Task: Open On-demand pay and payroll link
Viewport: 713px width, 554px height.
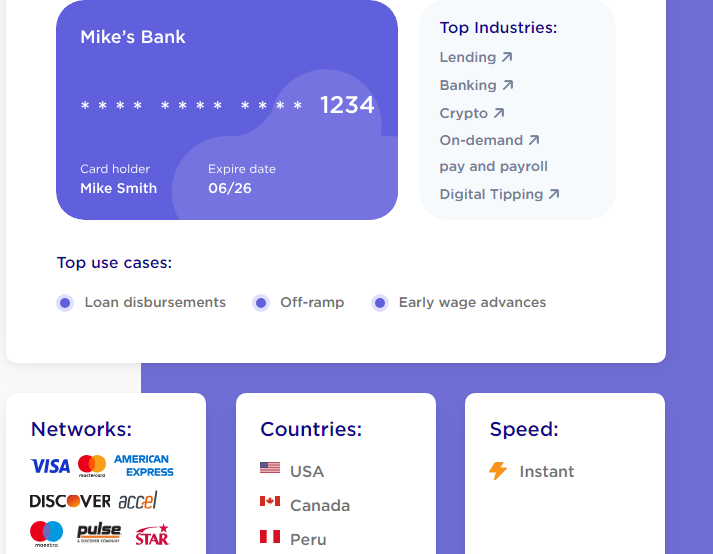Action: 489,141
